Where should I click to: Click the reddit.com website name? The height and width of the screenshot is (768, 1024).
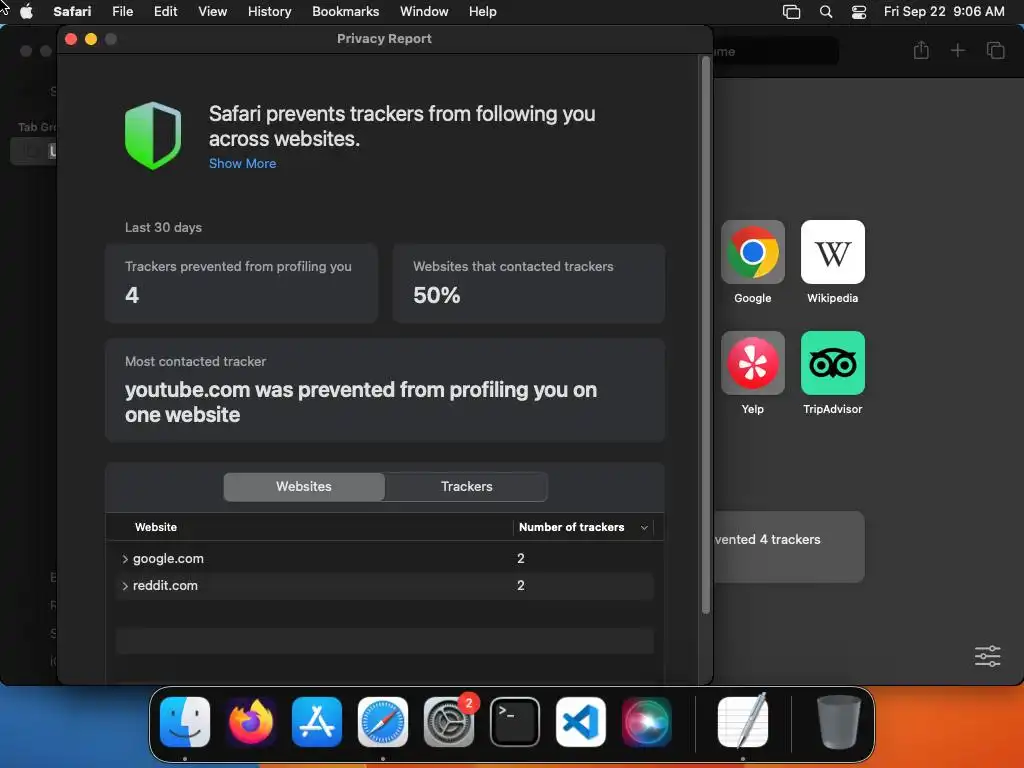165,586
